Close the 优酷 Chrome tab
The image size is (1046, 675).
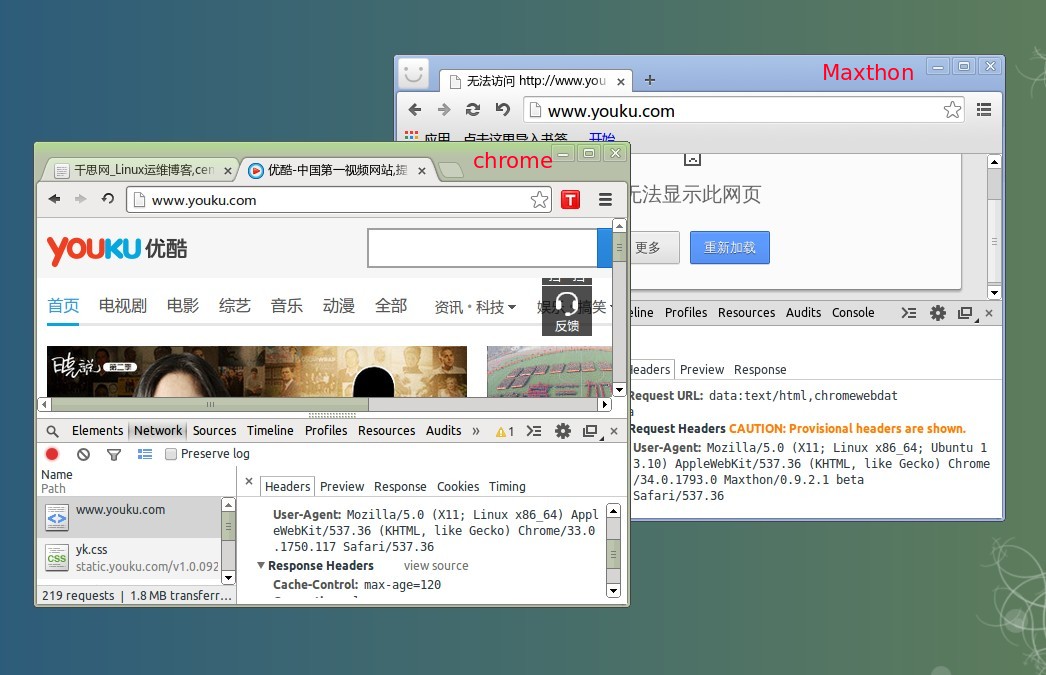(x=422, y=171)
